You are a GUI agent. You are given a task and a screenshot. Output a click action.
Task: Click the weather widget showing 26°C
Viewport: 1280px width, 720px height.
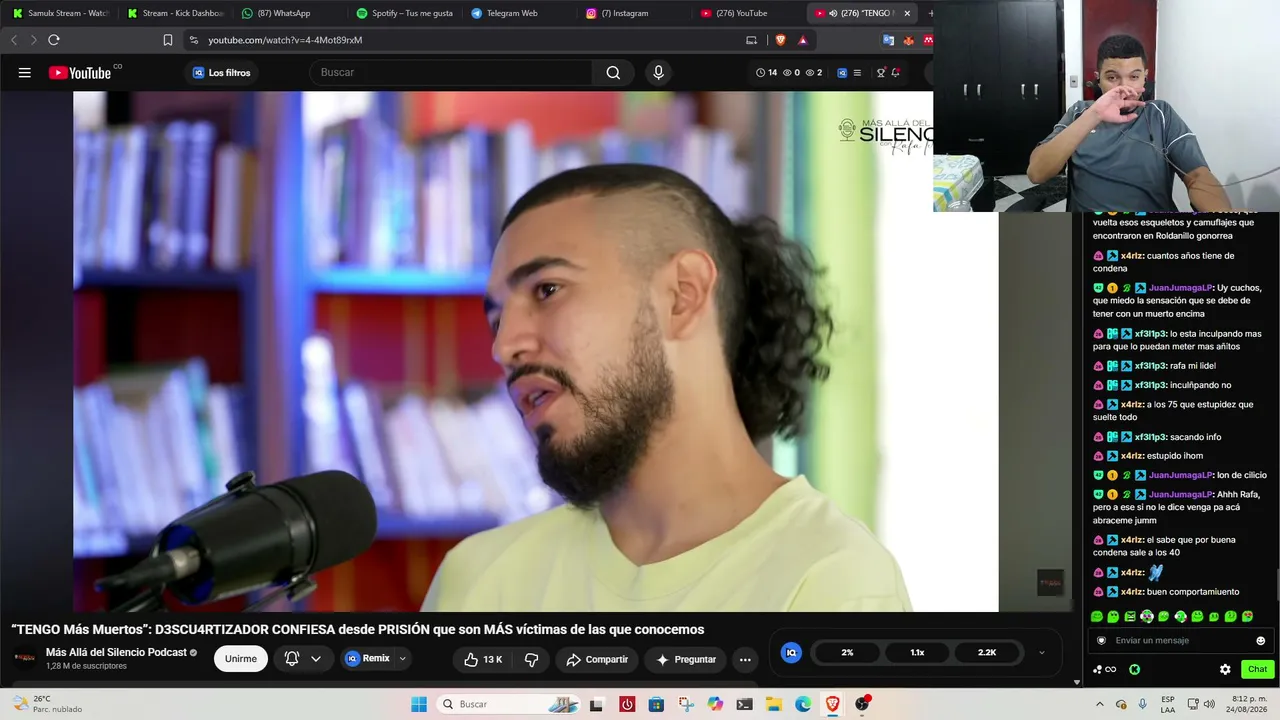[x=48, y=704]
